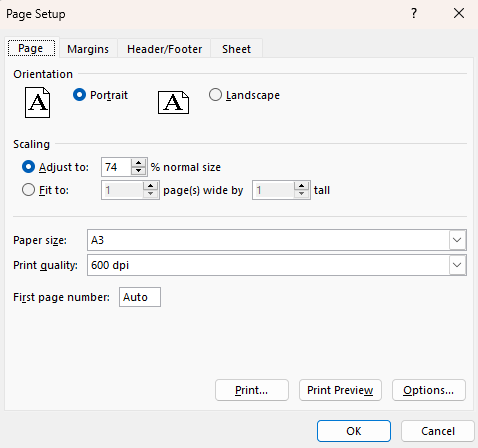
Task: Decrease pages tall with down arrow
Action: (302, 194)
